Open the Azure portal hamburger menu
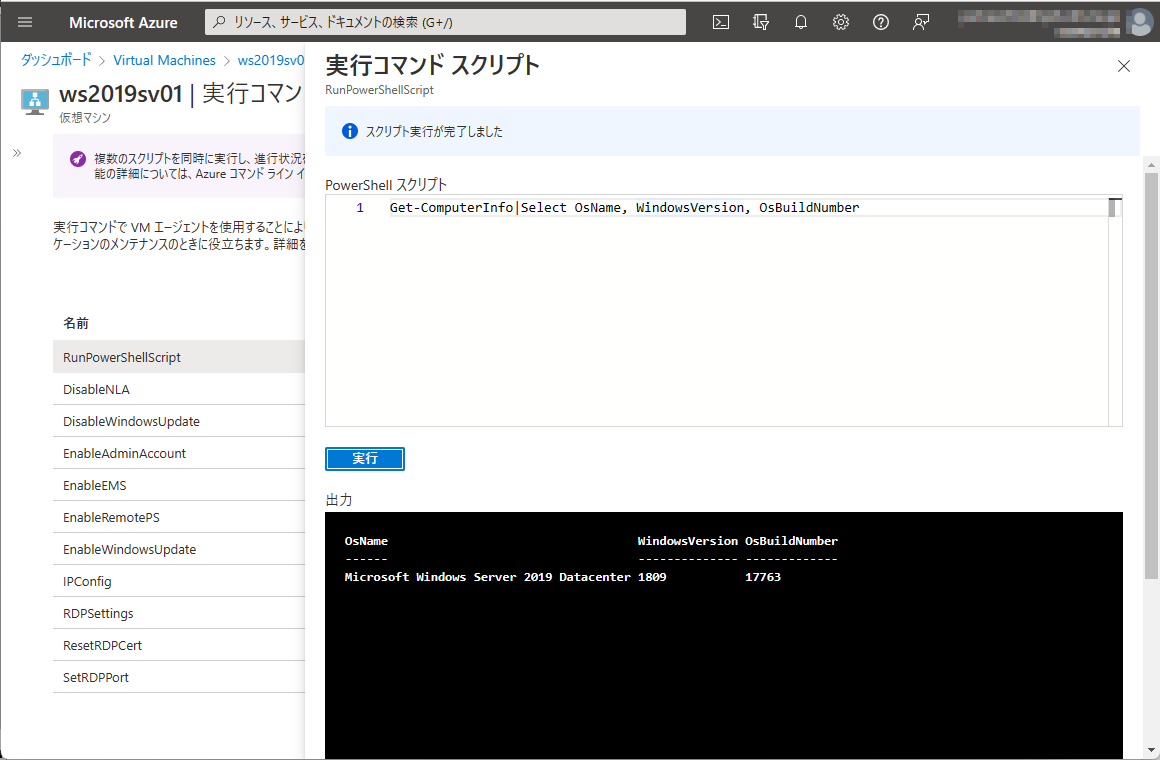 point(24,21)
